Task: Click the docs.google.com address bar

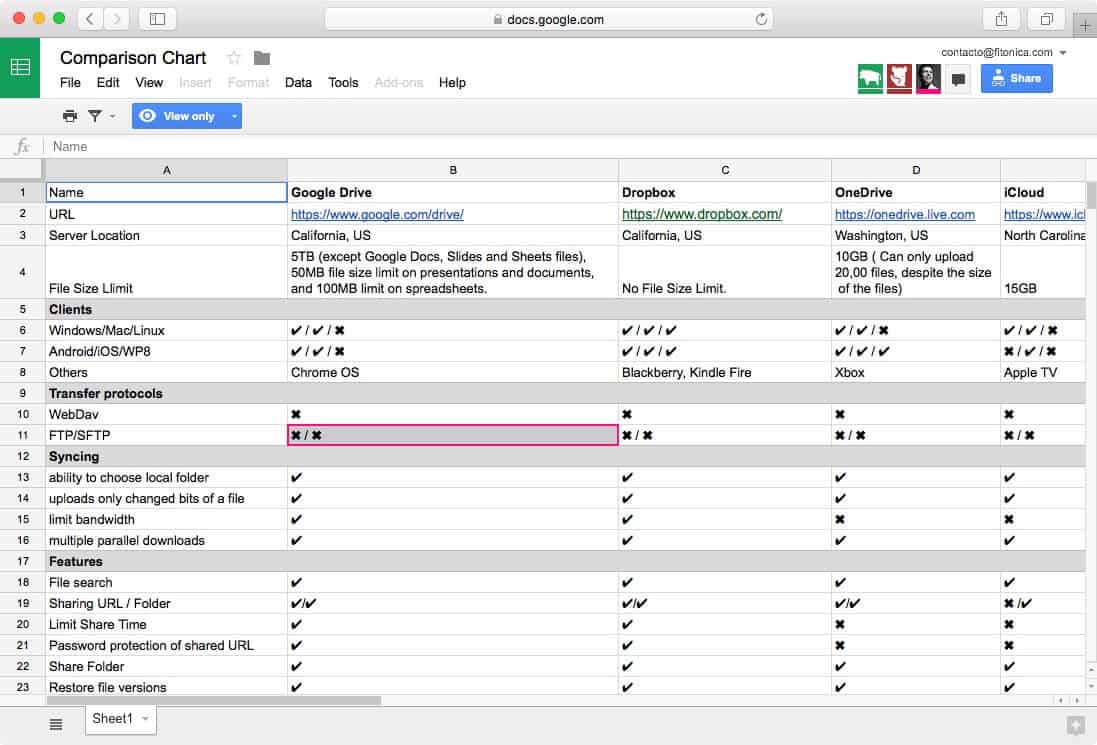Action: pyautogui.click(x=549, y=19)
